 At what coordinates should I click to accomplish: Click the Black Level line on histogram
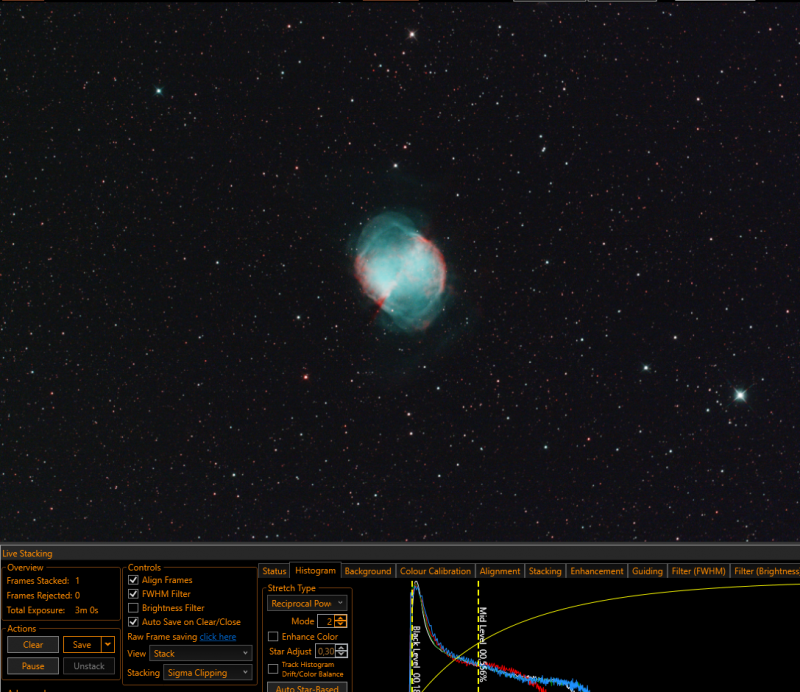(x=412, y=638)
